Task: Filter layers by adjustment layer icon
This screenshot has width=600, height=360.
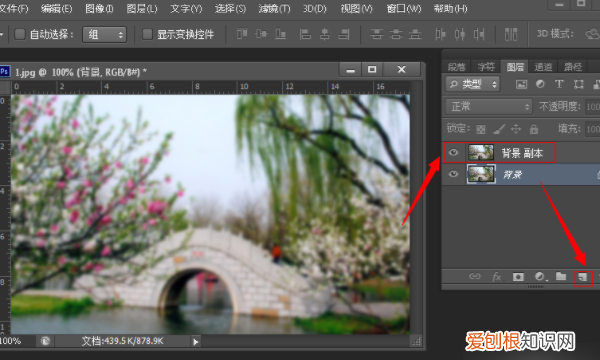Action: pos(540,84)
